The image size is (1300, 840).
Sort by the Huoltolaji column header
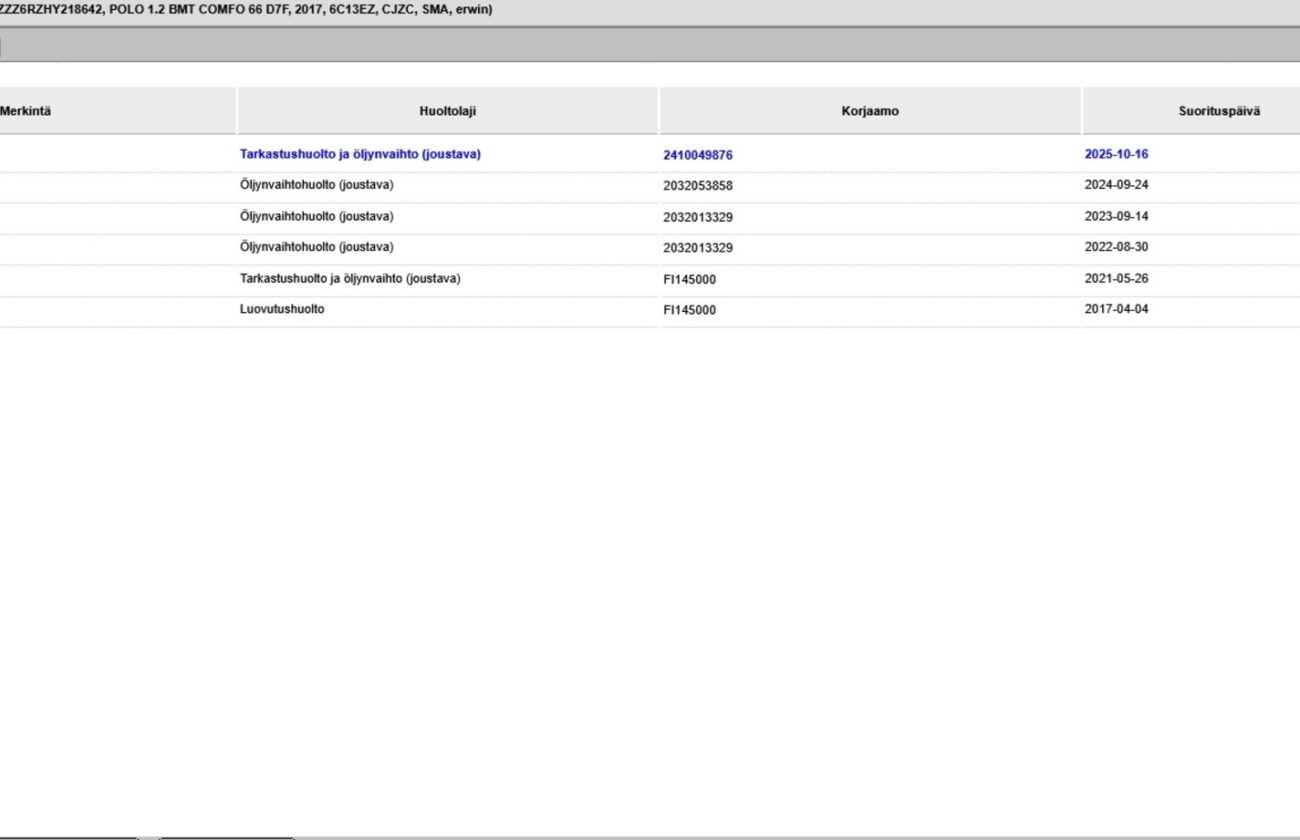pos(447,111)
